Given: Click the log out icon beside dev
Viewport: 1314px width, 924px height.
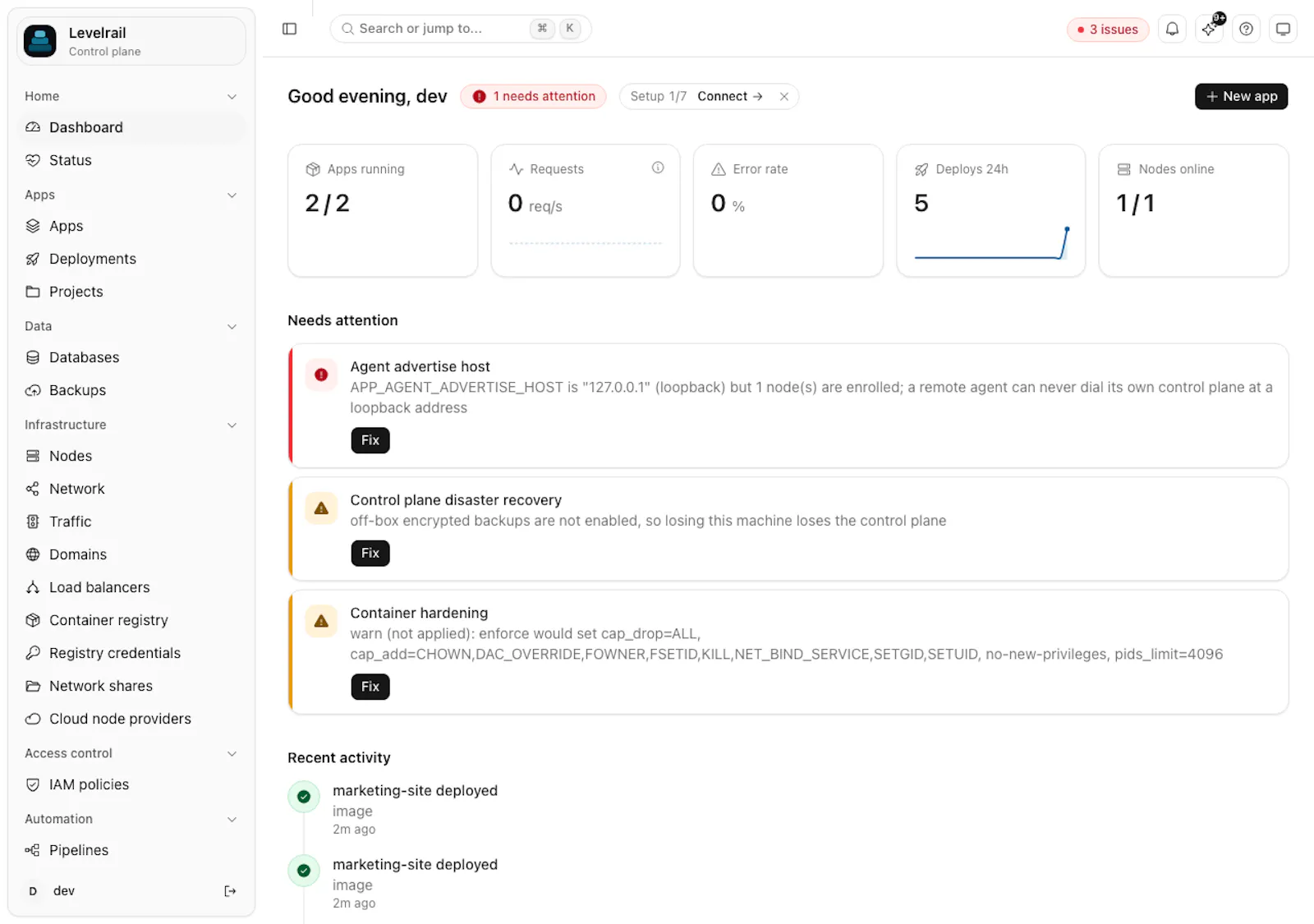Looking at the screenshot, I should 230,891.
